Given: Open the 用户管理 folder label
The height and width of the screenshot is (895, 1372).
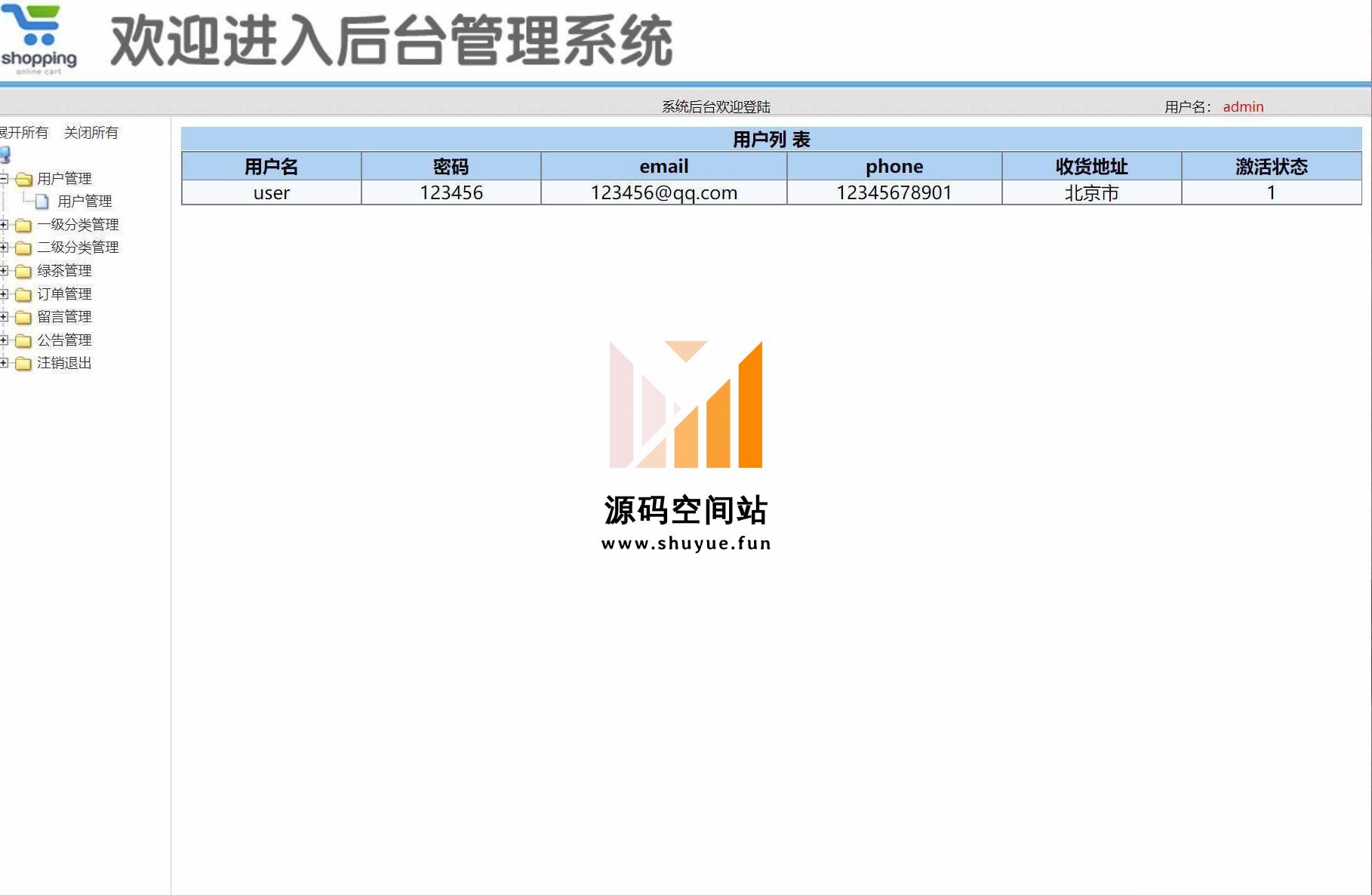Looking at the screenshot, I should click(64, 179).
